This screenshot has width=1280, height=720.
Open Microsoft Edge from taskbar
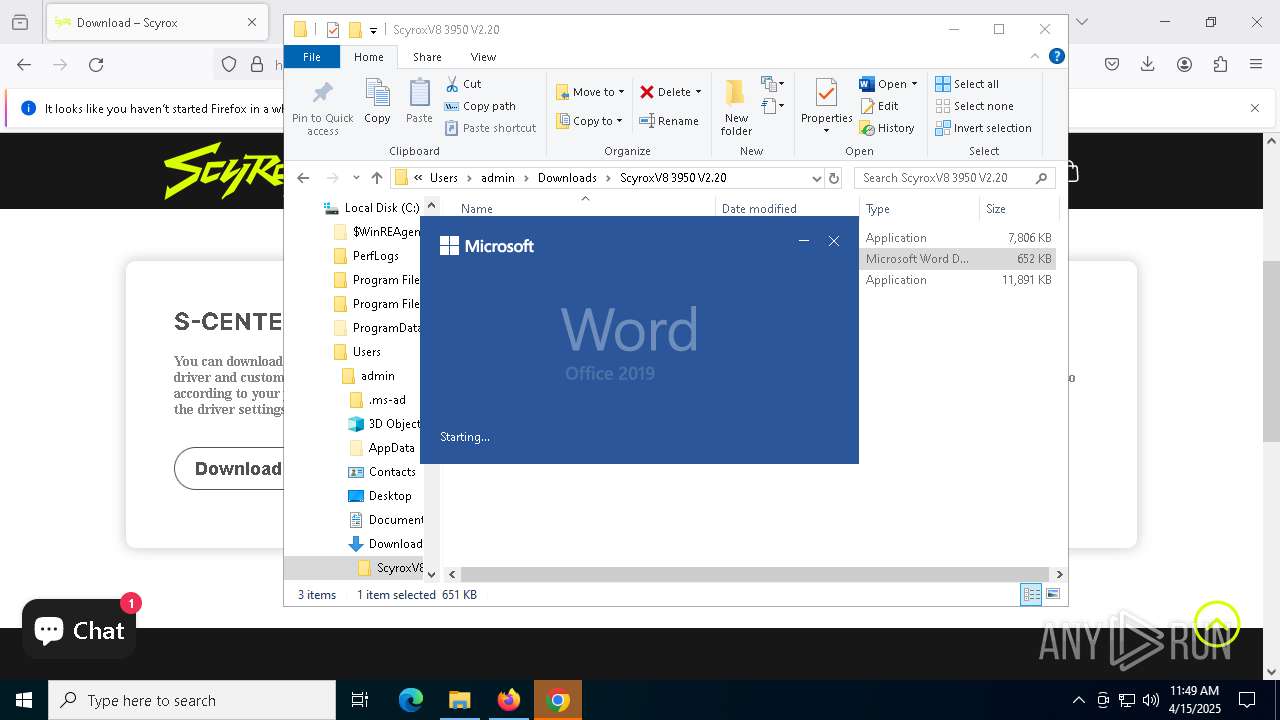click(411, 700)
